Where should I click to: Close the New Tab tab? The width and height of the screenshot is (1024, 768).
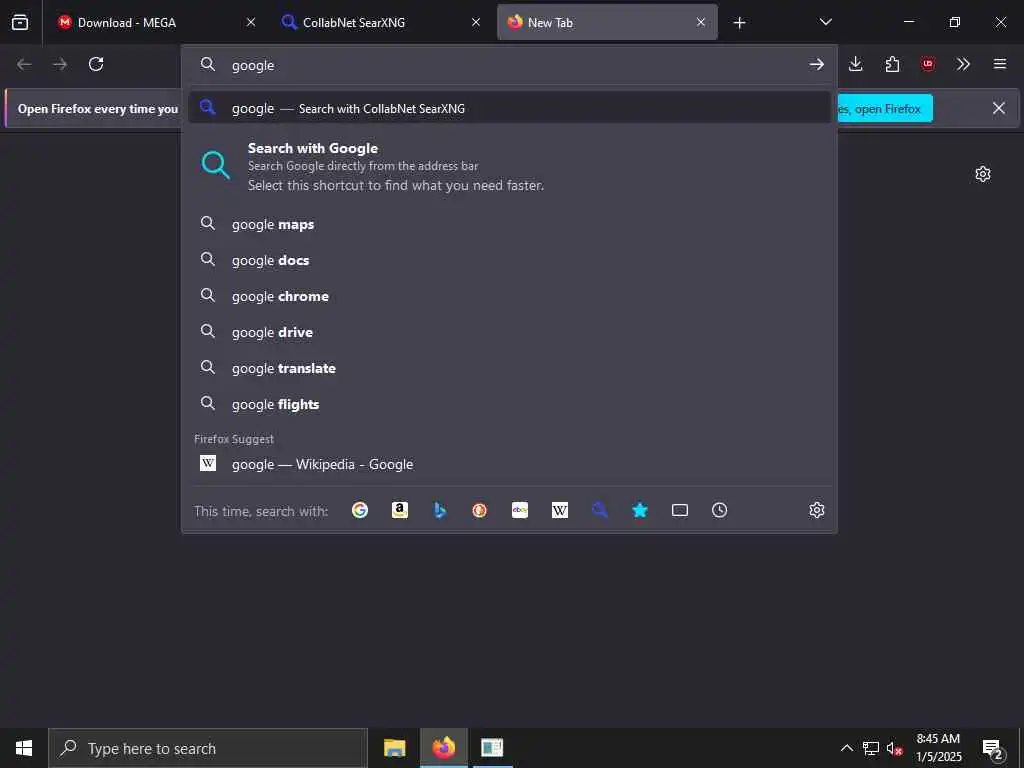[x=701, y=22]
